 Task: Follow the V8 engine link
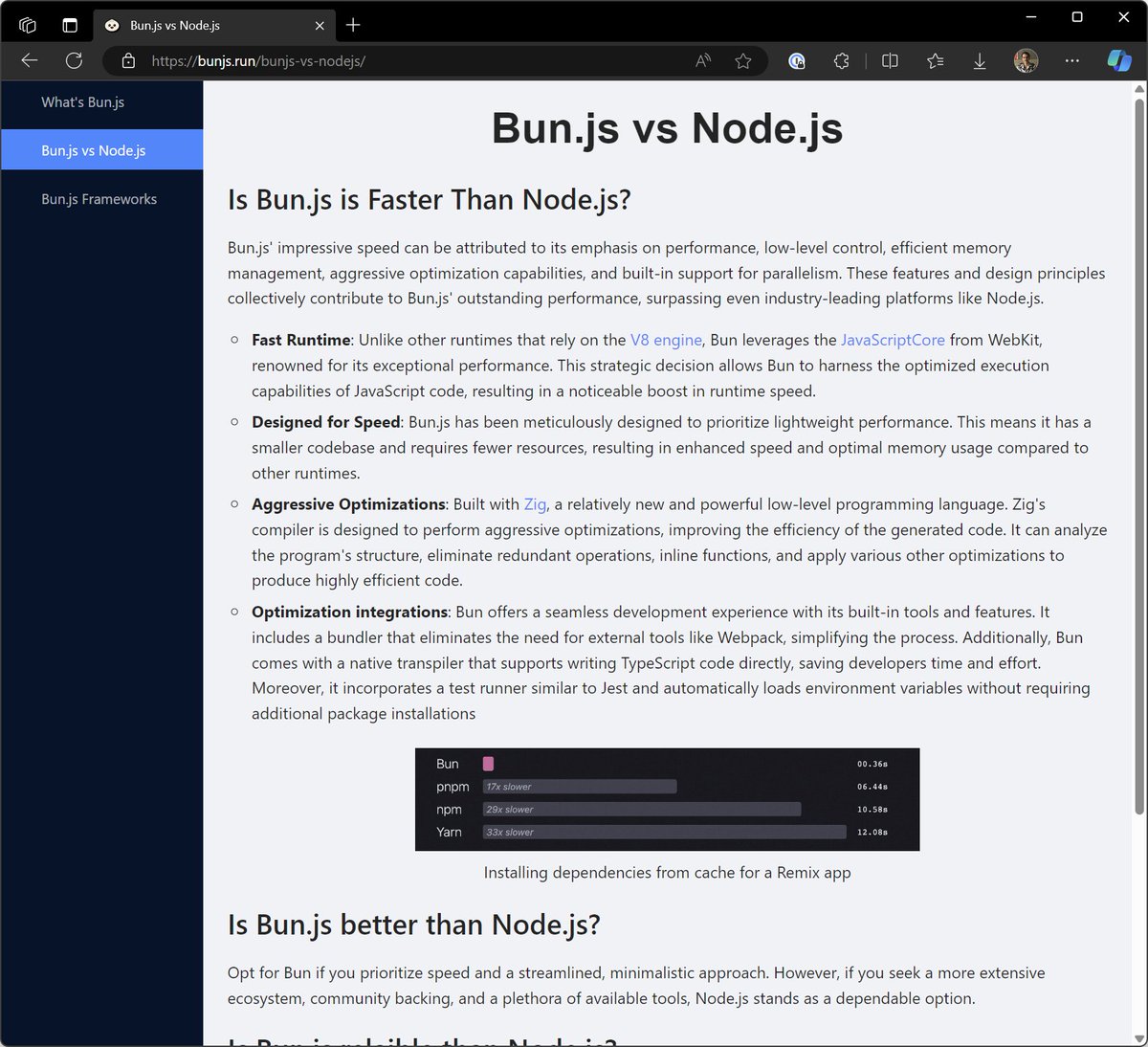coord(666,340)
